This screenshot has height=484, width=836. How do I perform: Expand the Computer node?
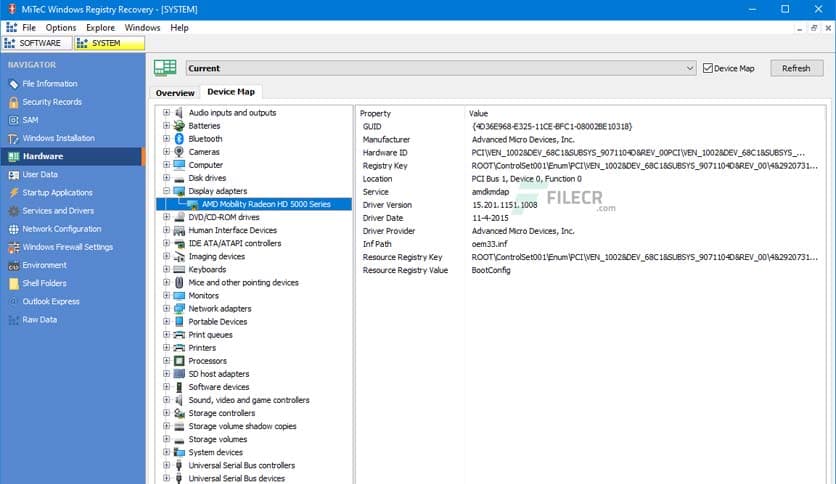pos(166,165)
